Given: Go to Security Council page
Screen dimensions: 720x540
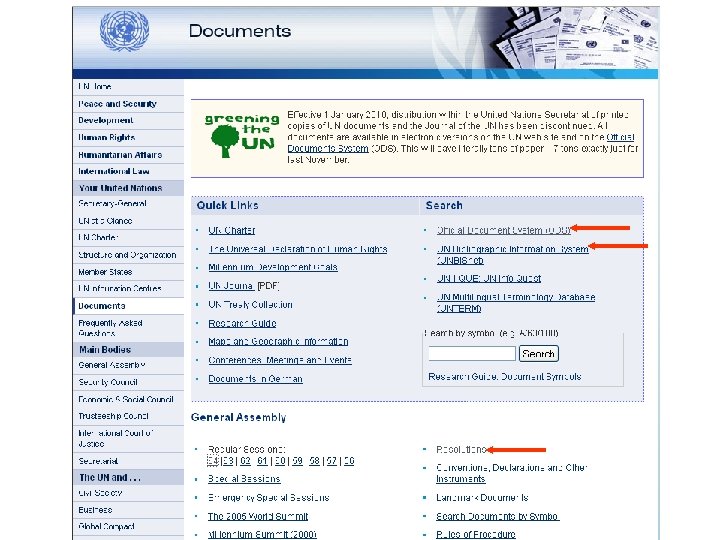Looking at the screenshot, I should coord(108,382).
